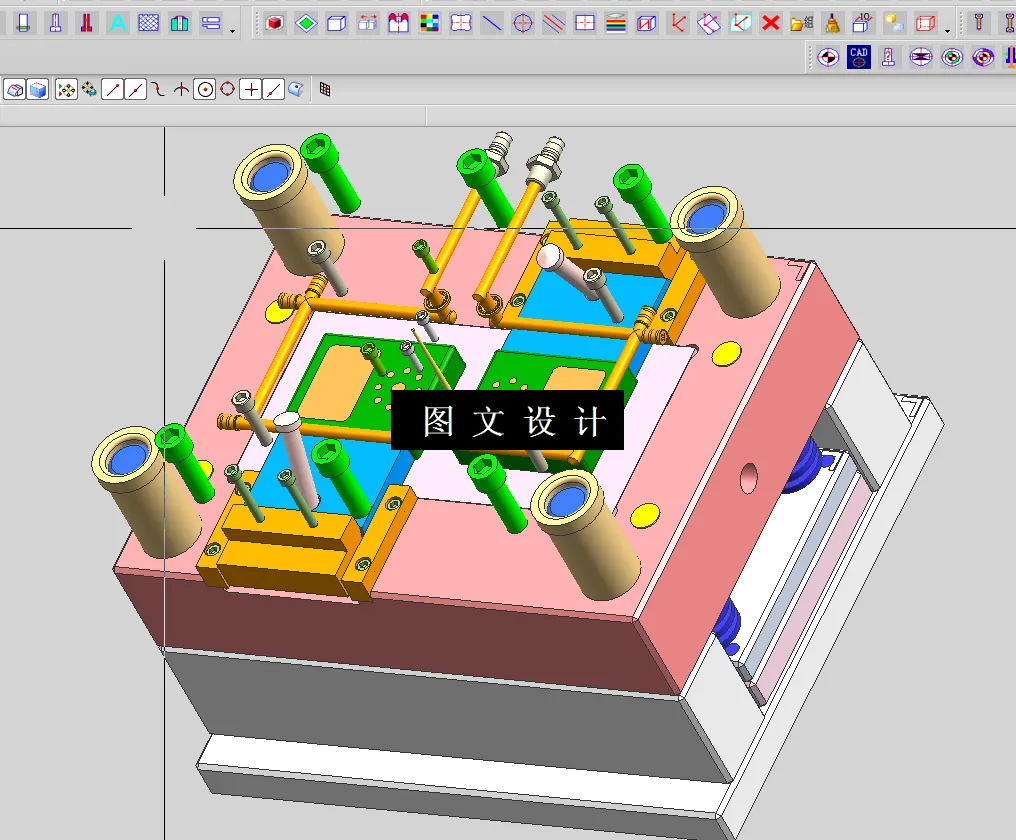Select the crosshatch mesh pattern tool
Image resolution: width=1016 pixels, height=840 pixels.
point(147,21)
